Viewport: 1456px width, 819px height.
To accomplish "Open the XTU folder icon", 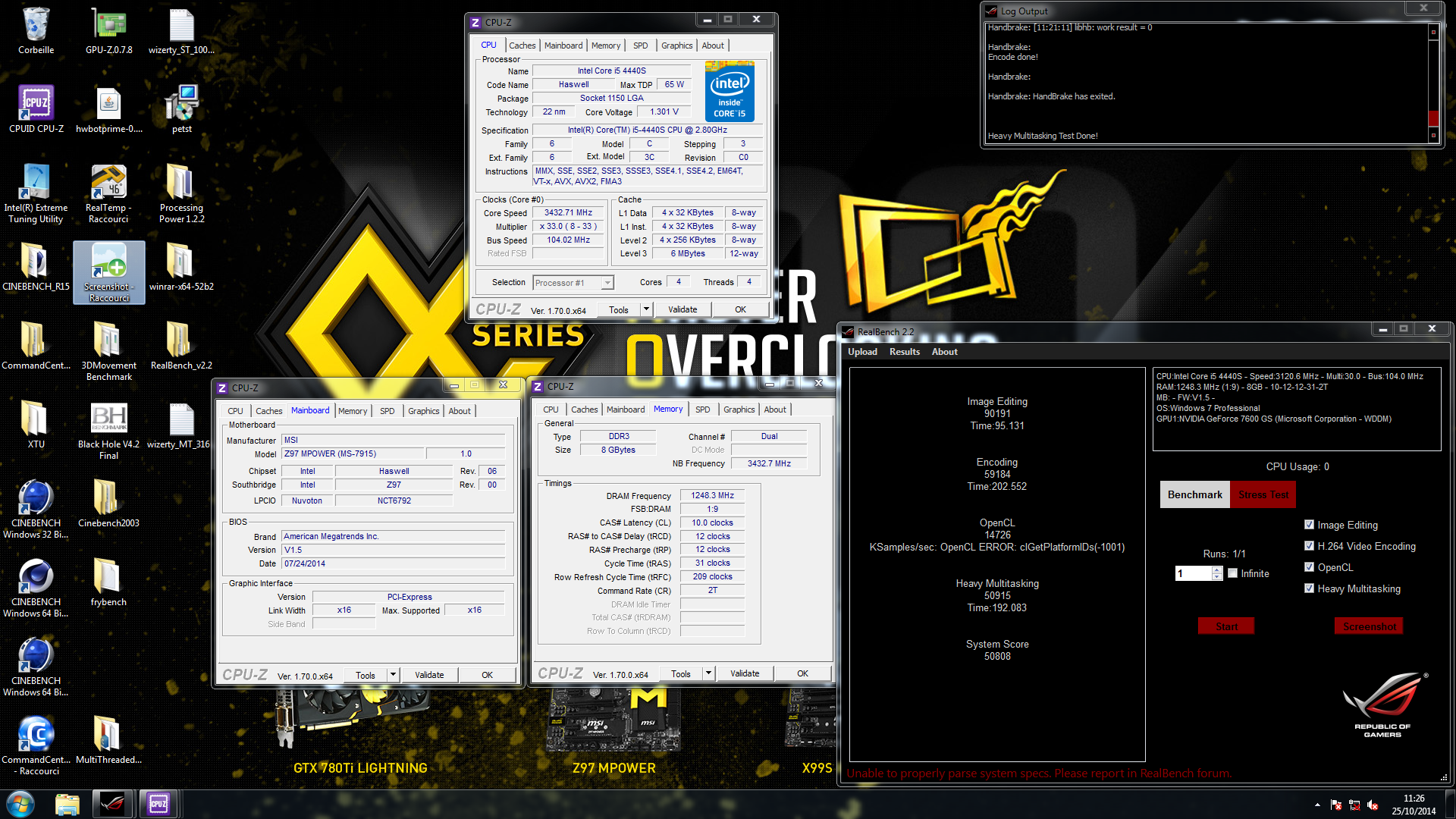I will (x=36, y=425).
